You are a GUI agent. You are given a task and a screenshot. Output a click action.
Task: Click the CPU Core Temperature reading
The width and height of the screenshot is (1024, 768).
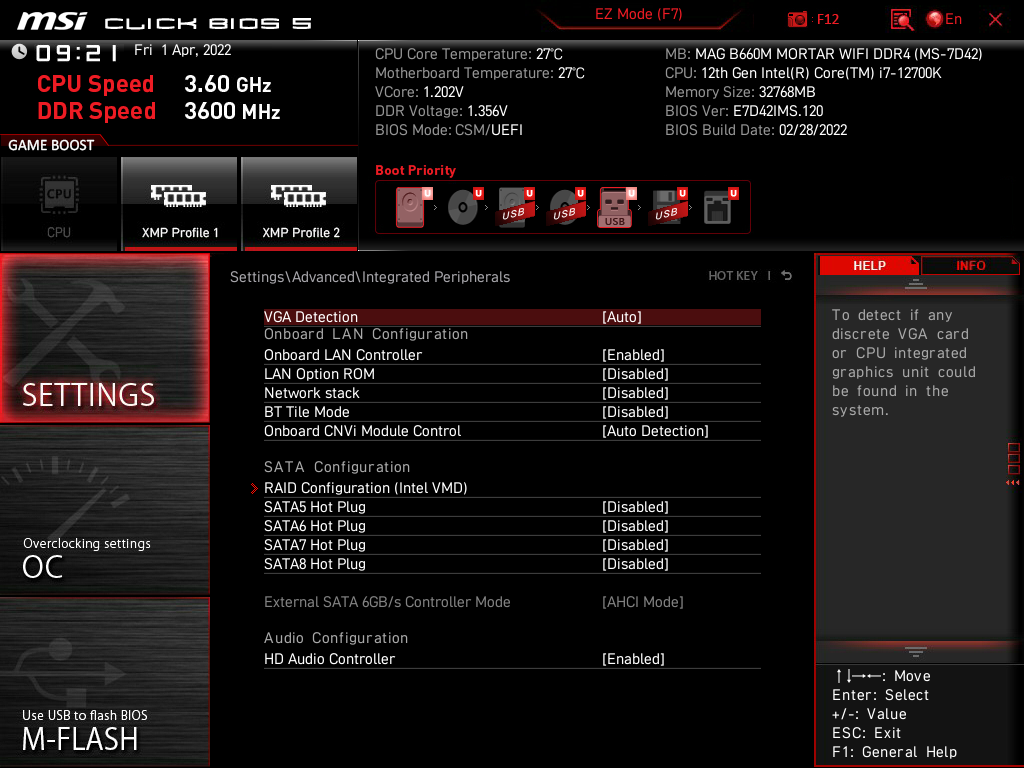[x=469, y=54]
